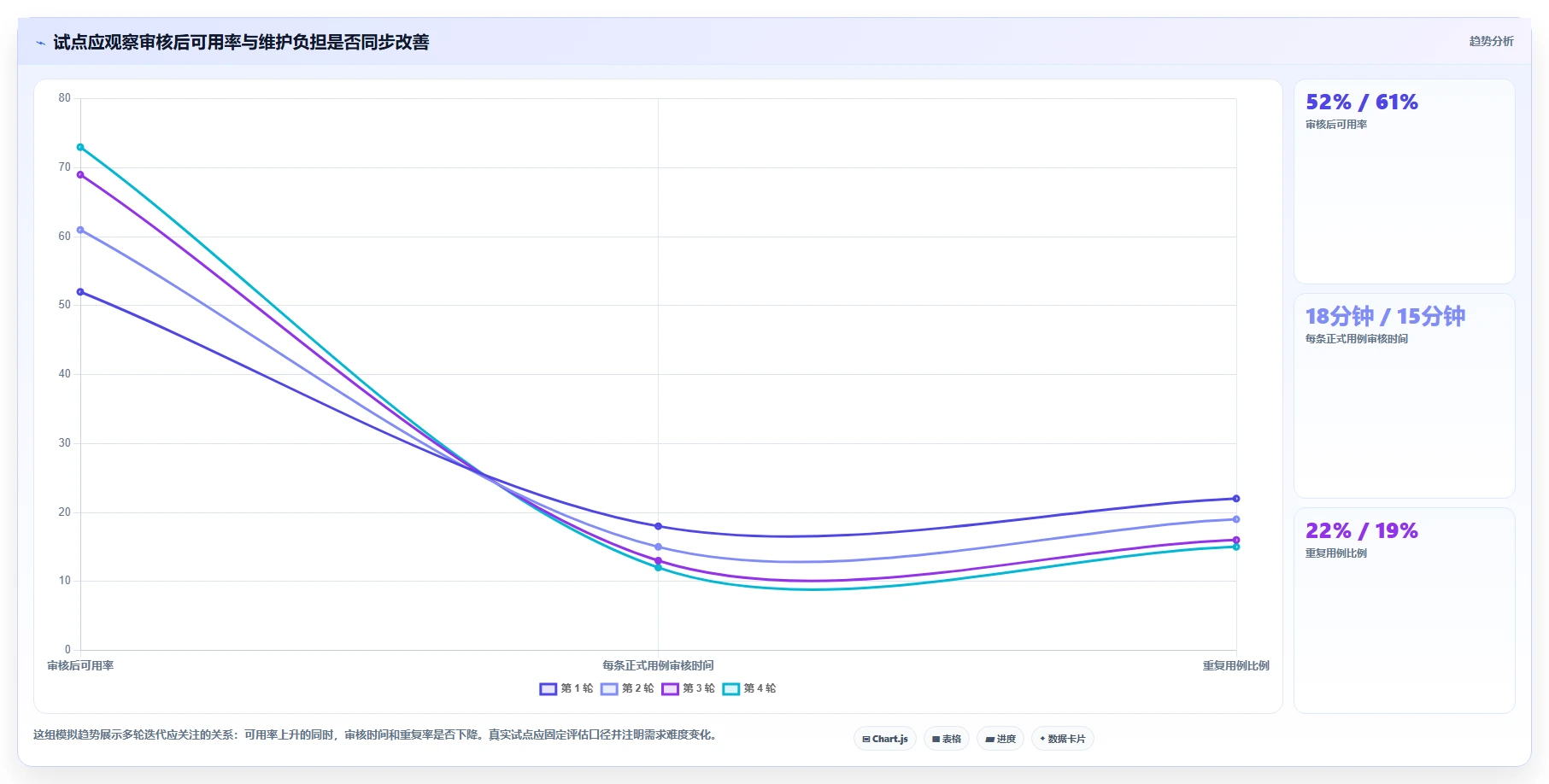Click x-axis label 审核后可用率 under the chart
Viewport: 1549px width, 784px height.
[x=80, y=666]
